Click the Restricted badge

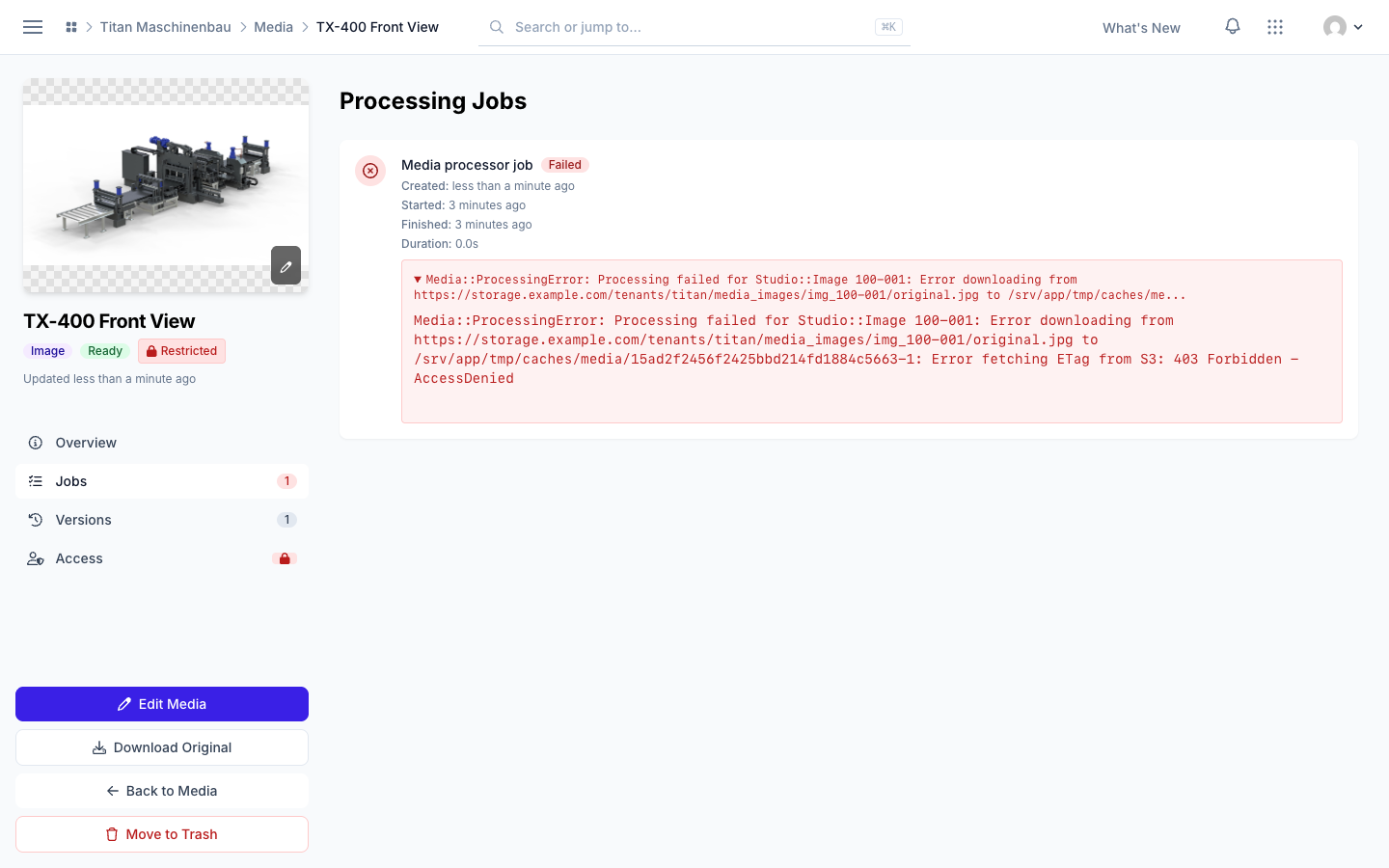tap(181, 351)
